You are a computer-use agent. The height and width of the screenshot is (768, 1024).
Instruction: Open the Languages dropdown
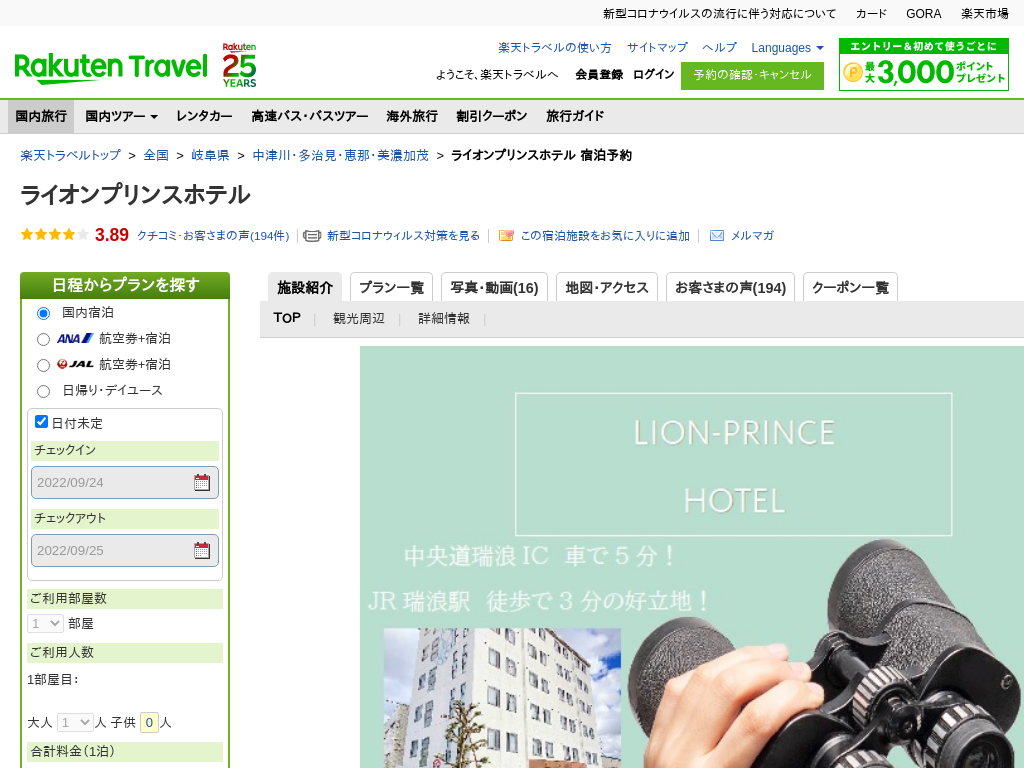click(787, 48)
